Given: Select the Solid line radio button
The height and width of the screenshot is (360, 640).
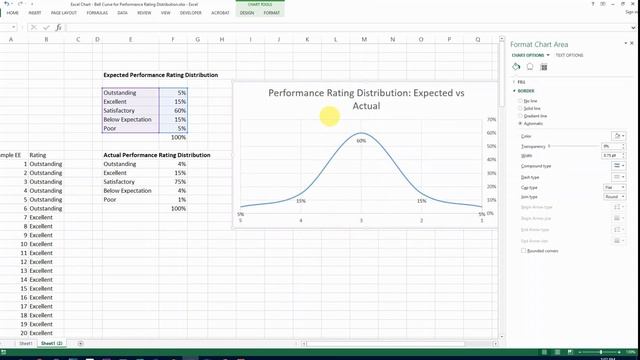Looking at the screenshot, I should [520, 109].
